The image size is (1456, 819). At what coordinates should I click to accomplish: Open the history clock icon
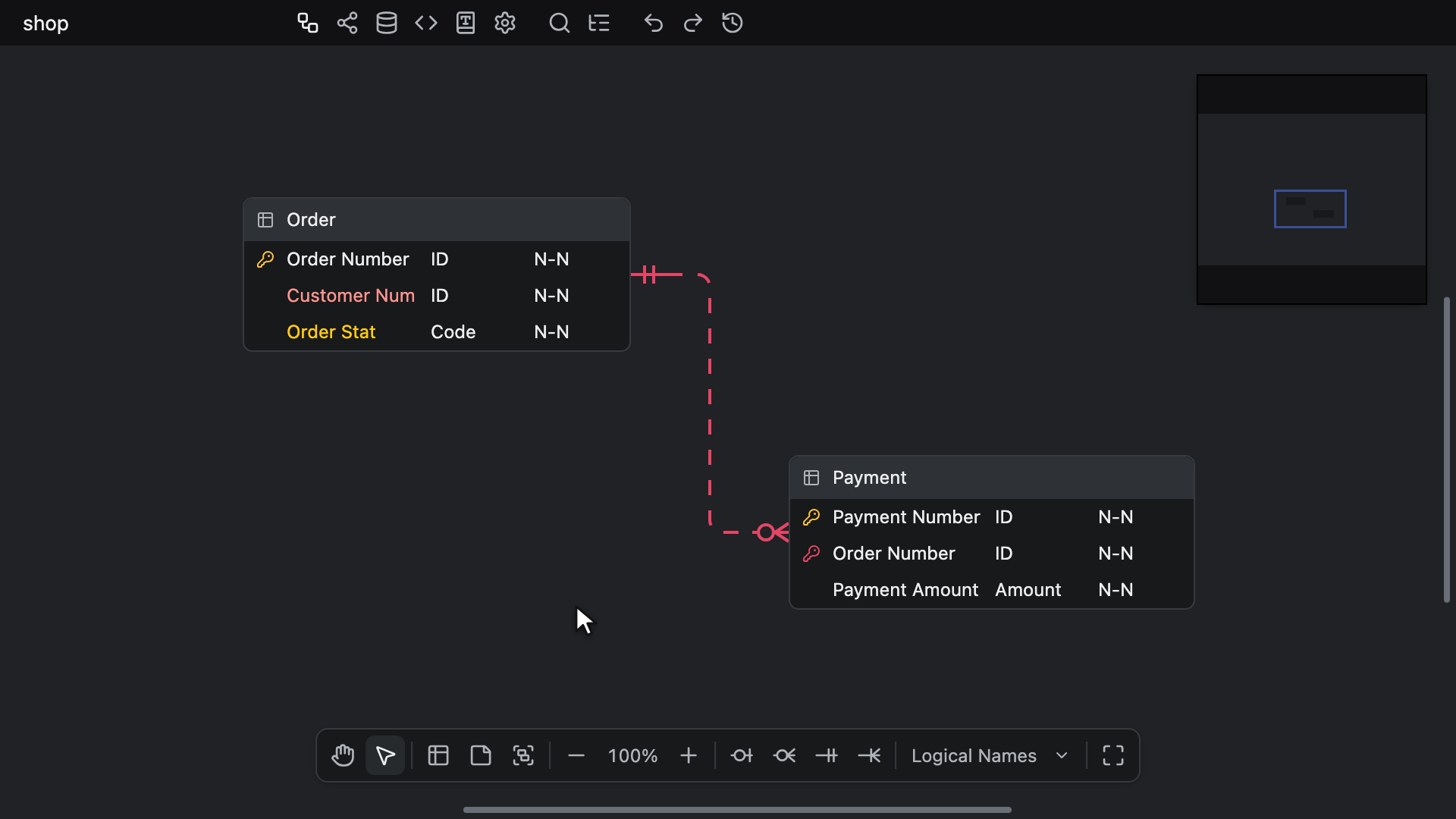[x=733, y=23]
